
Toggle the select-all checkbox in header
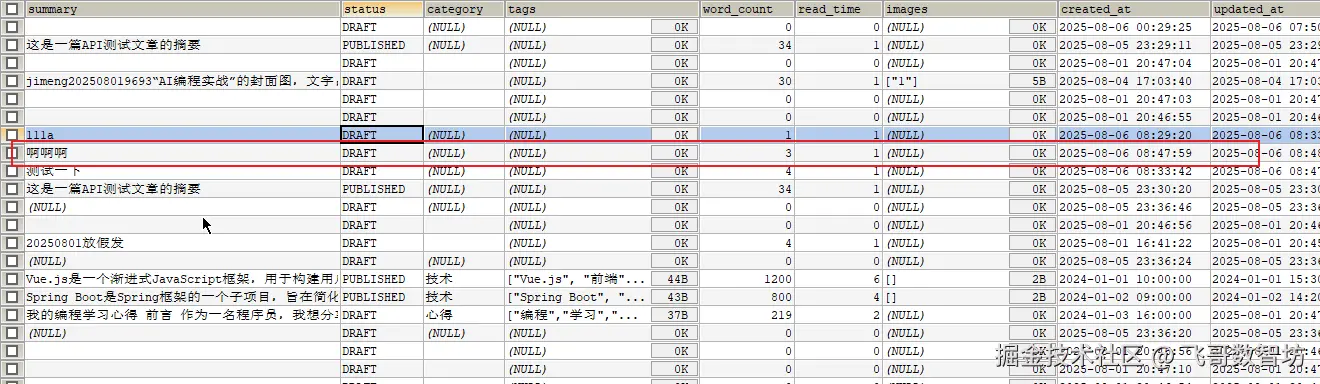[12, 9]
